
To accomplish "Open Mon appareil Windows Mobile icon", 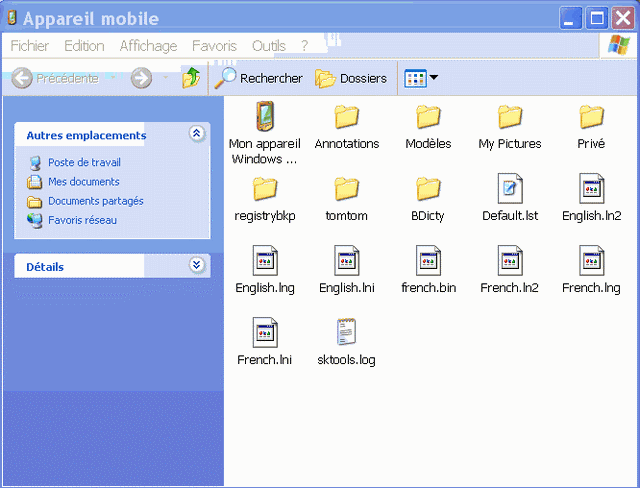I will (264, 117).
